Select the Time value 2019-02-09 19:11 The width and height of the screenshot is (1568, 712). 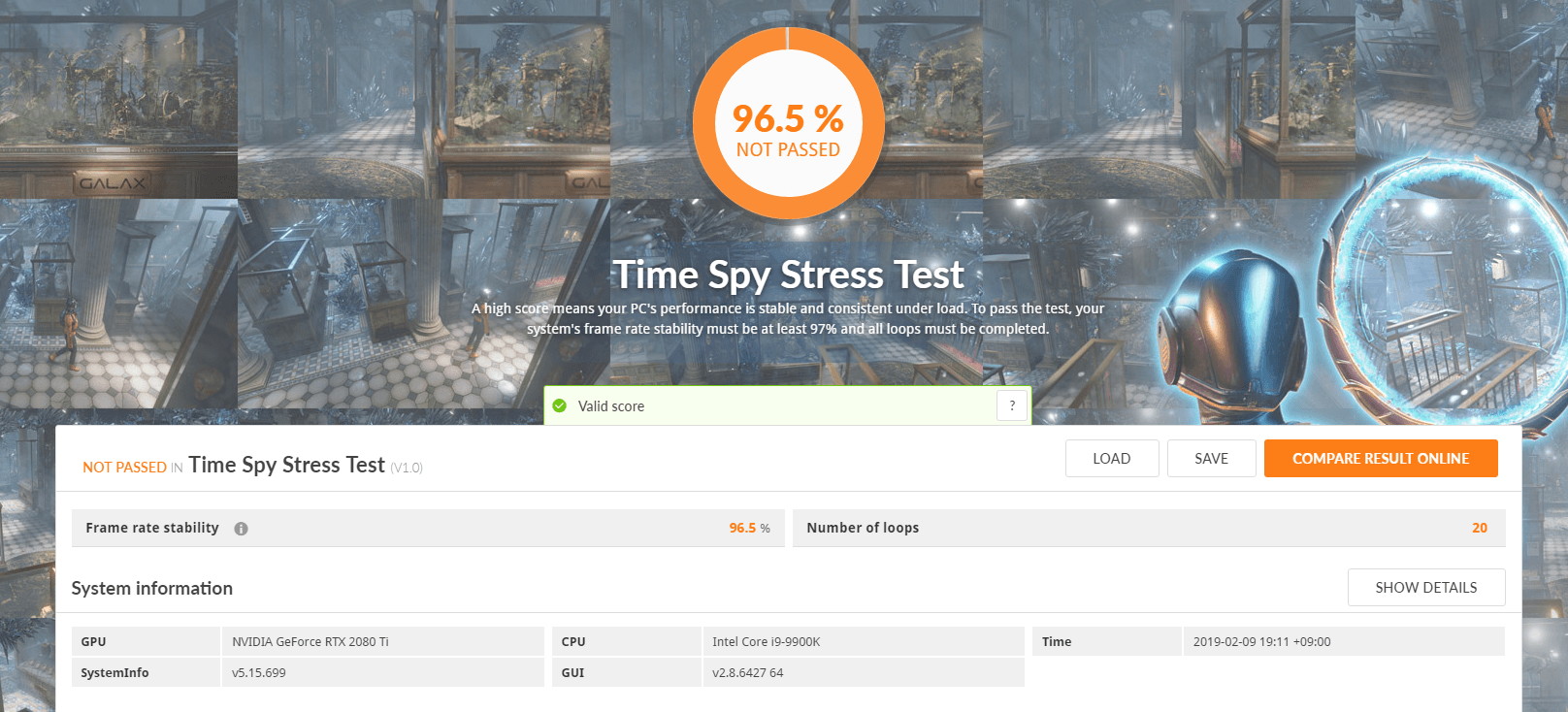tap(1261, 641)
